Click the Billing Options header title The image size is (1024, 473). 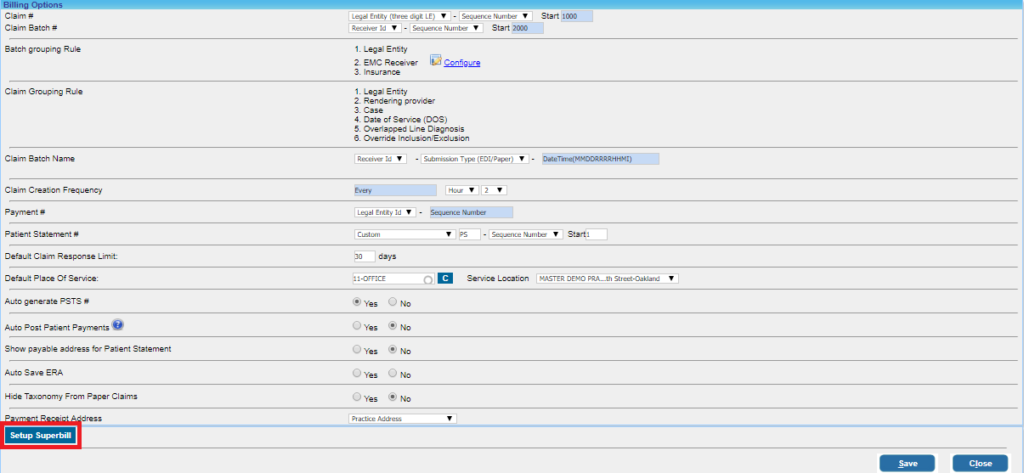[33, 5]
